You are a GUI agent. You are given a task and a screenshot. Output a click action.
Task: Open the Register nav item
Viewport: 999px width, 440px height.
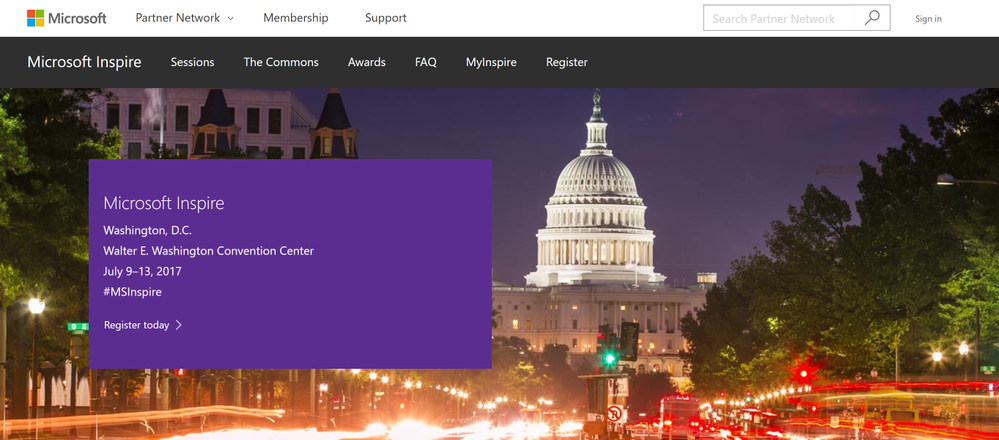pos(567,62)
